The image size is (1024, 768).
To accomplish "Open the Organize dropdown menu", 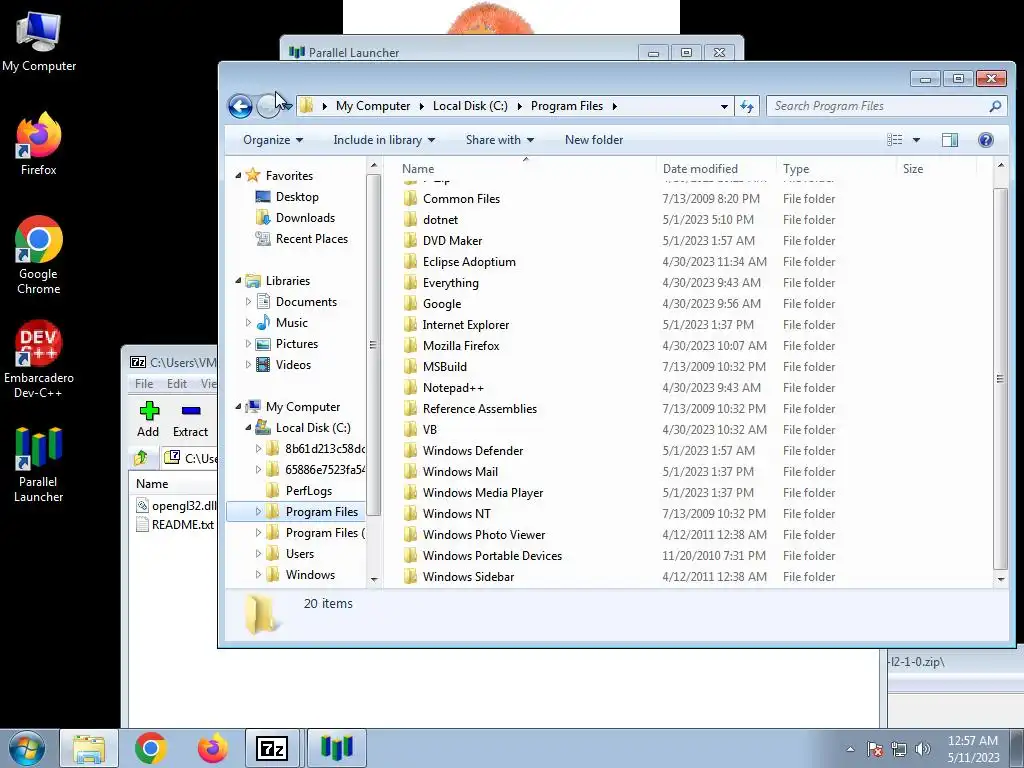I will click(x=273, y=140).
